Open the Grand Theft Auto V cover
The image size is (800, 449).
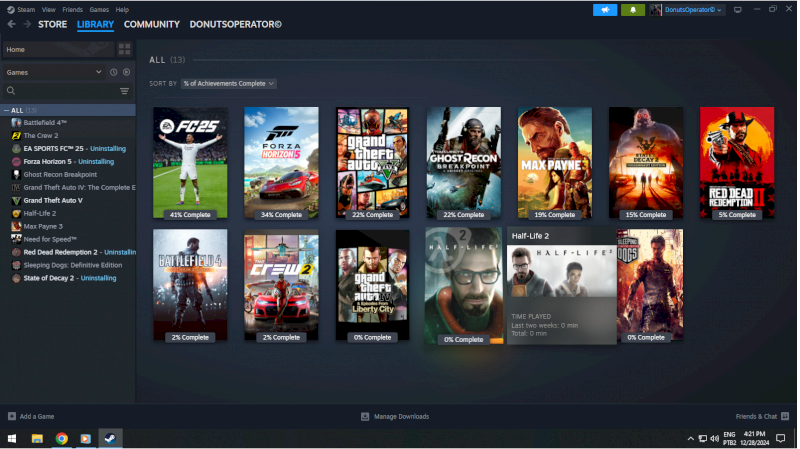point(372,162)
